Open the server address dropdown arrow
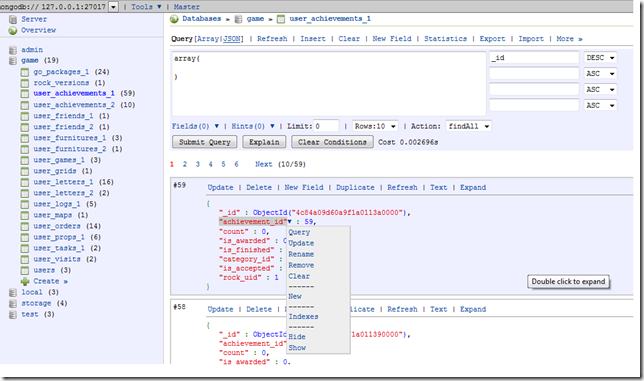Screen dimensions: 644x381 [113, 7]
